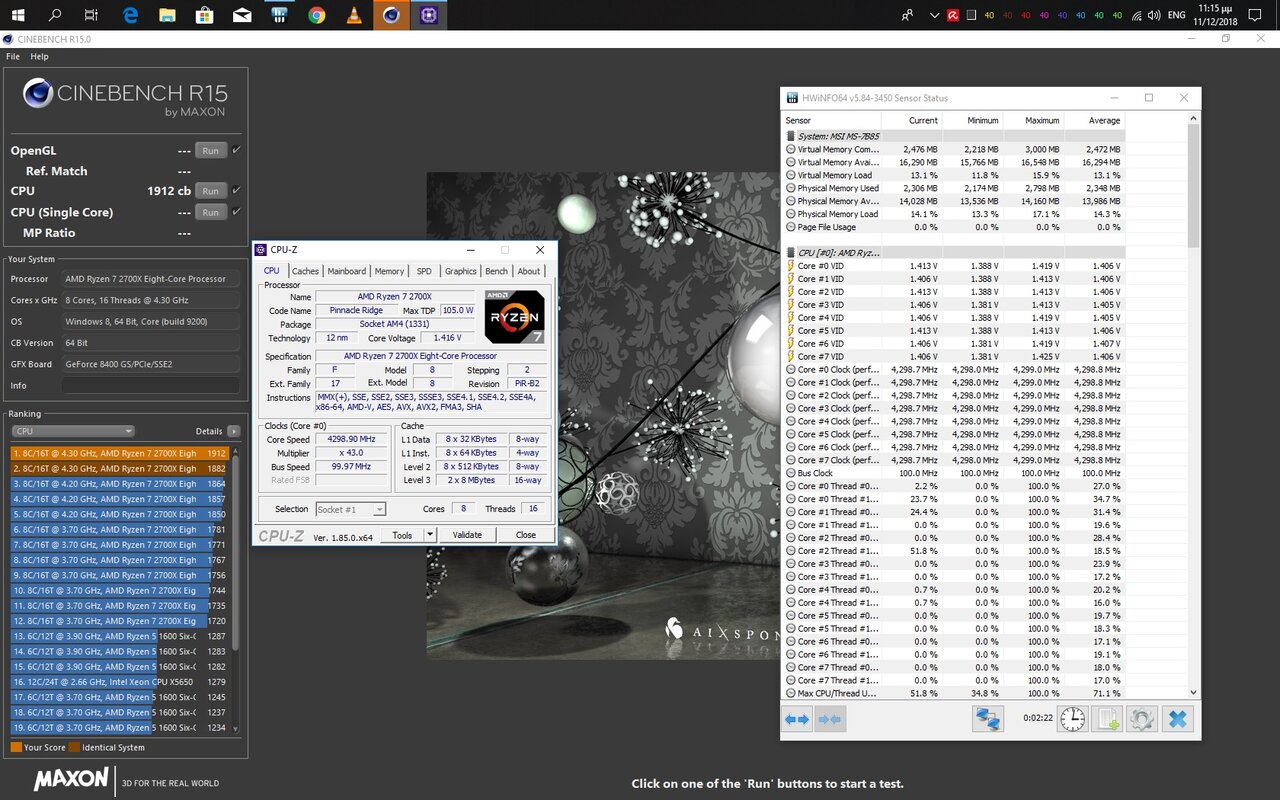Screen dimensions: 1280x800
Task: Open File Explorer from taskbar
Action: click(x=168, y=15)
